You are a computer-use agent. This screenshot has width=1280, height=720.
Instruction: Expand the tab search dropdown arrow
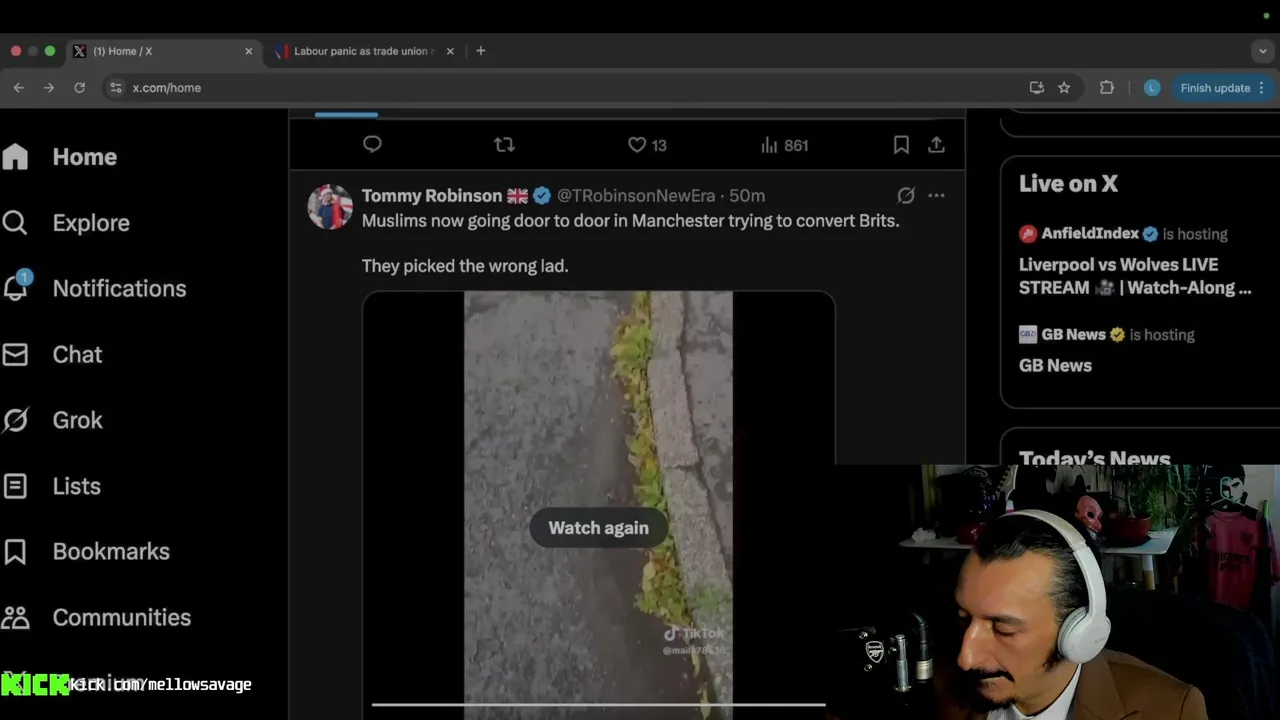pos(1263,51)
